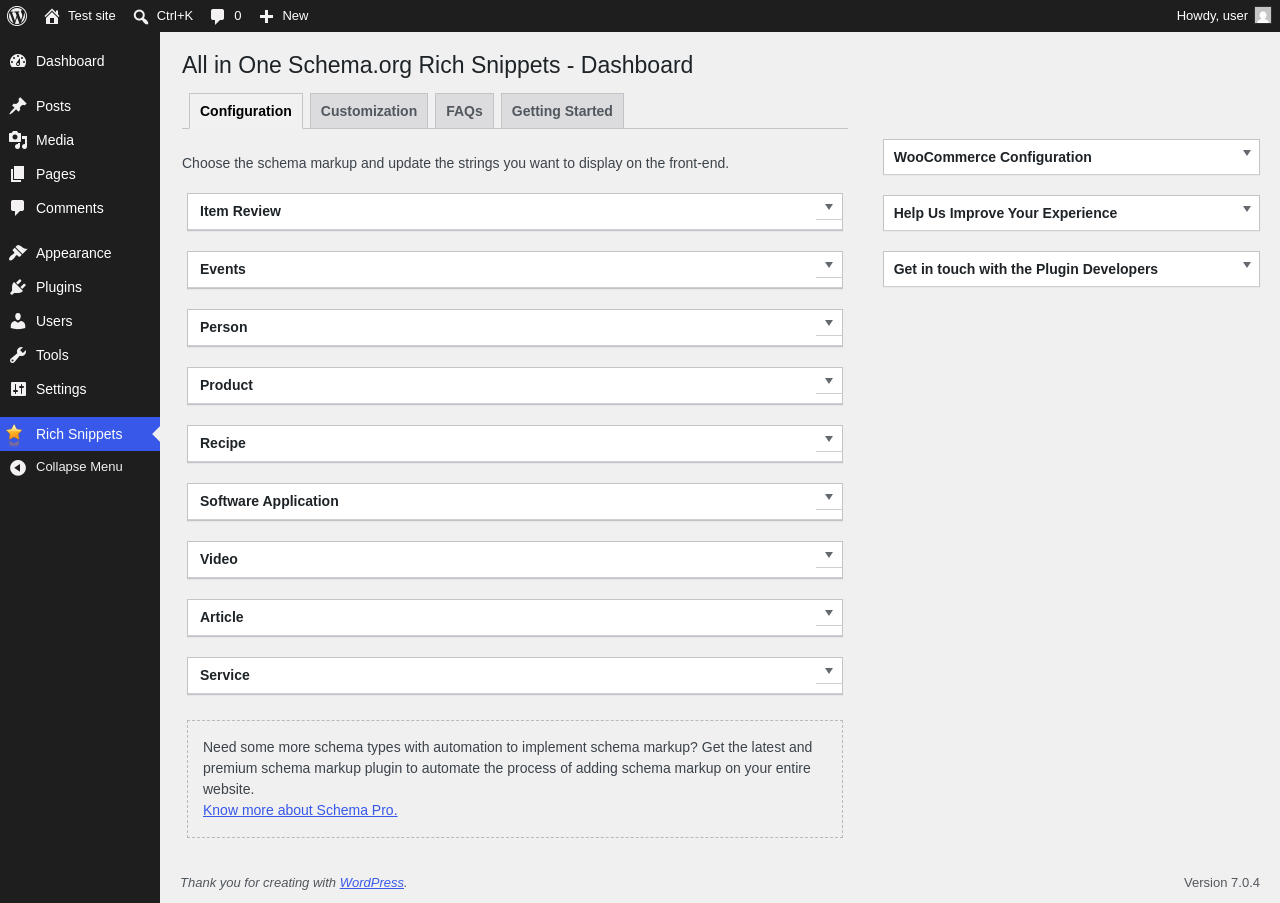Click the Software Application heading text
Image resolution: width=1280 pixels, height=903 pixels.
[x=269, y=501]
